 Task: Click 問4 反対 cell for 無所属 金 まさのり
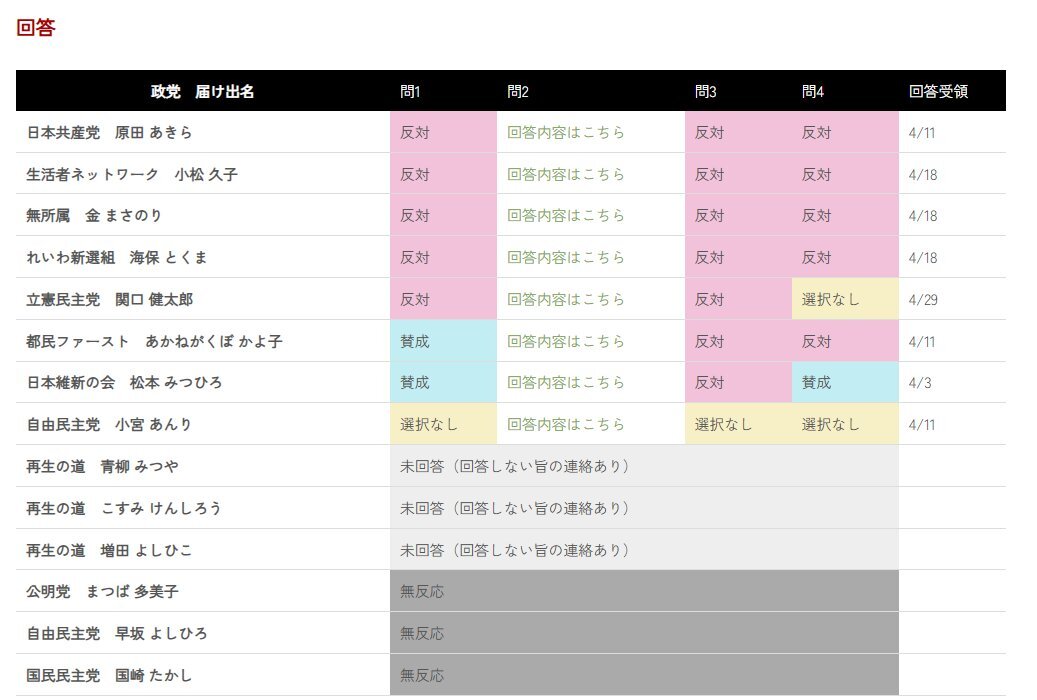point(845,215)
